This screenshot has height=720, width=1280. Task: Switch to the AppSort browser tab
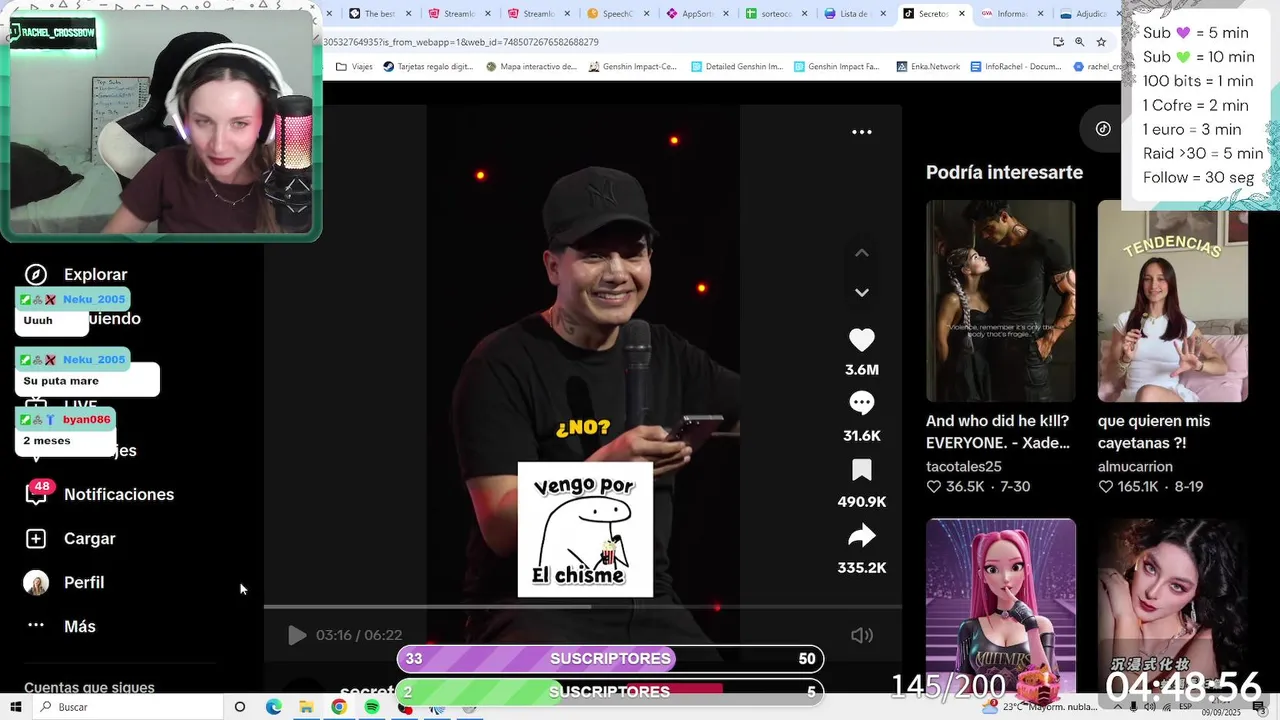[x=697, y=14]
